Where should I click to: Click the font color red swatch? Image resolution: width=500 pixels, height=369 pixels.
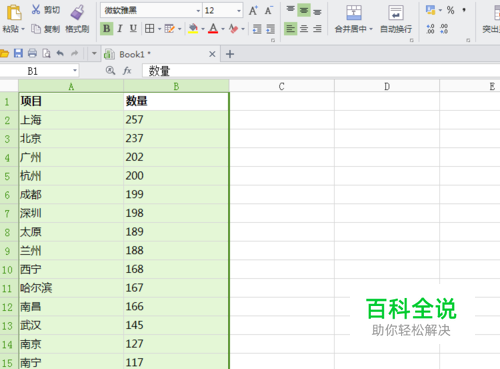(213, 29)
